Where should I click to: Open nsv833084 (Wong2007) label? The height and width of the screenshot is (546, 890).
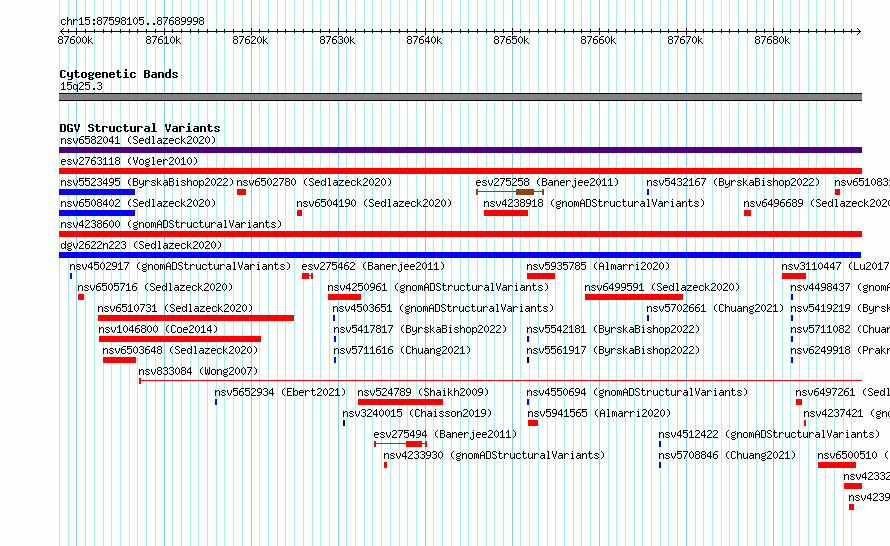[x=198, y=371]
